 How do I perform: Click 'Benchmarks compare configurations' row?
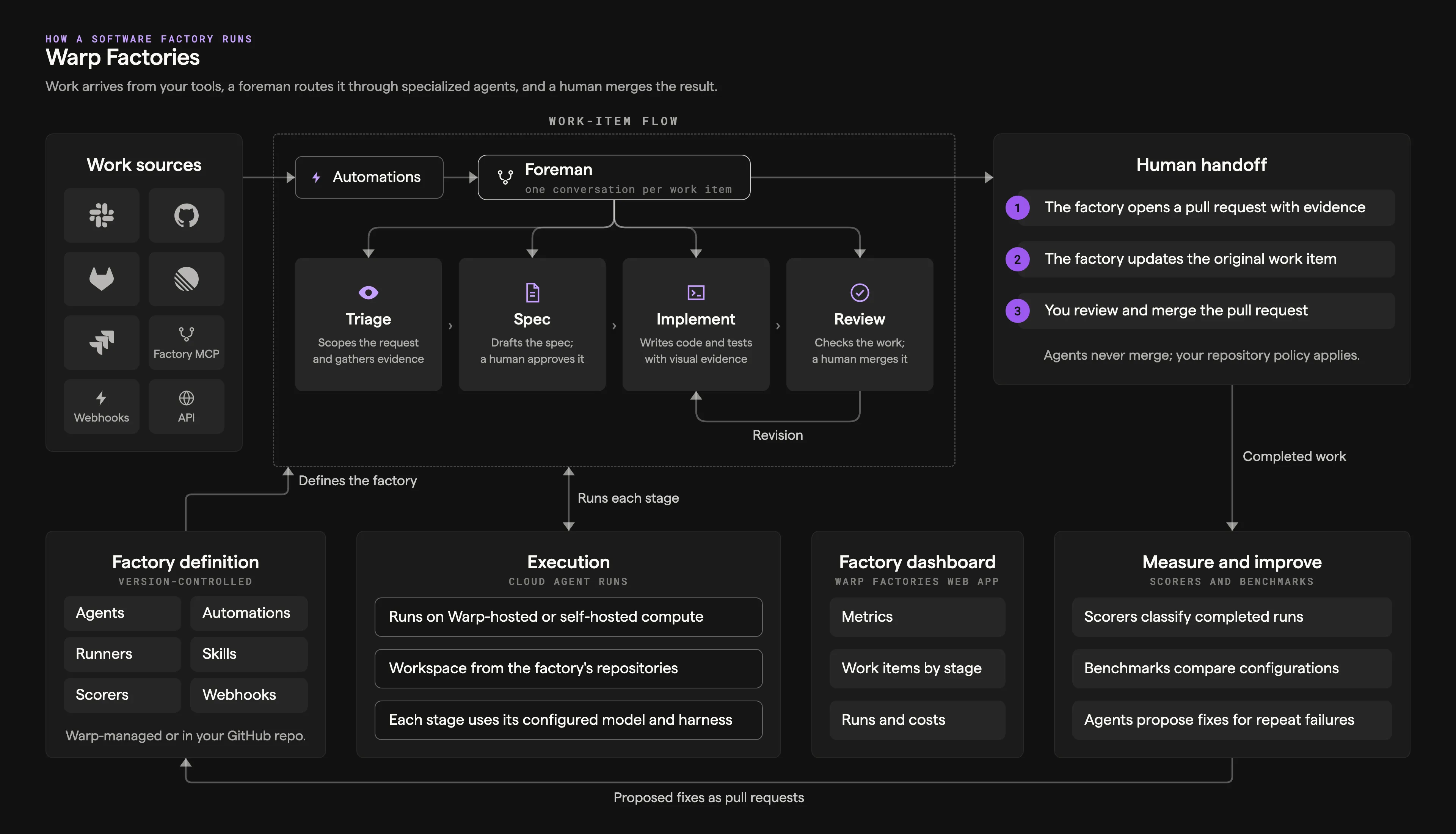point(1232,668)
